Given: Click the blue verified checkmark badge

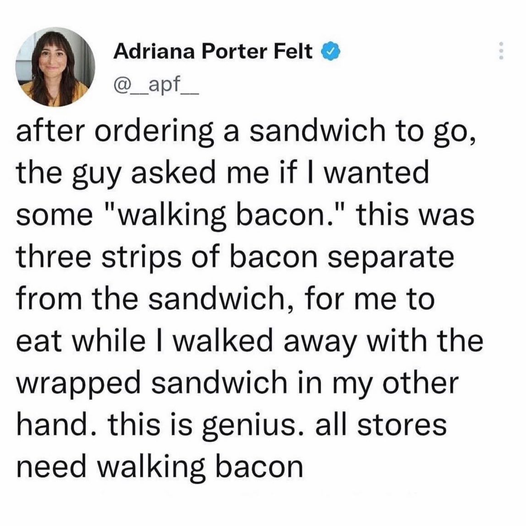Looking at the screenshot, I should (331, 52).
